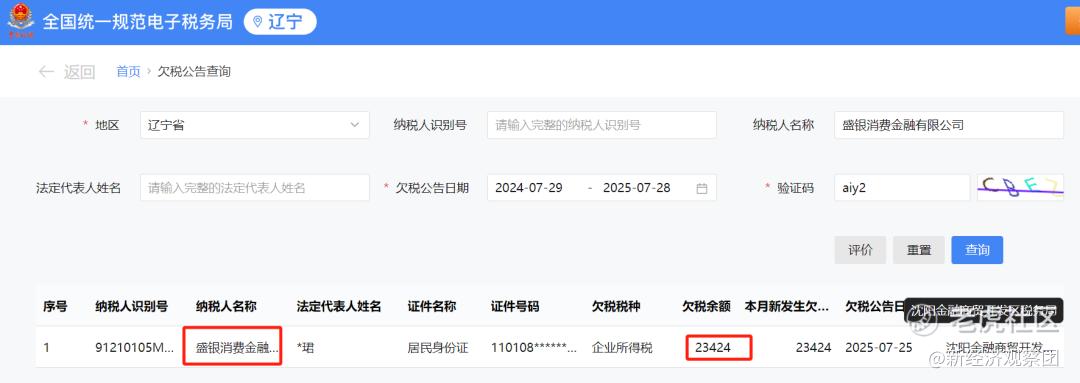The image size is (1080, 383).
Task: Click the 居民身份证 cell
Action: tap(438, 348)
